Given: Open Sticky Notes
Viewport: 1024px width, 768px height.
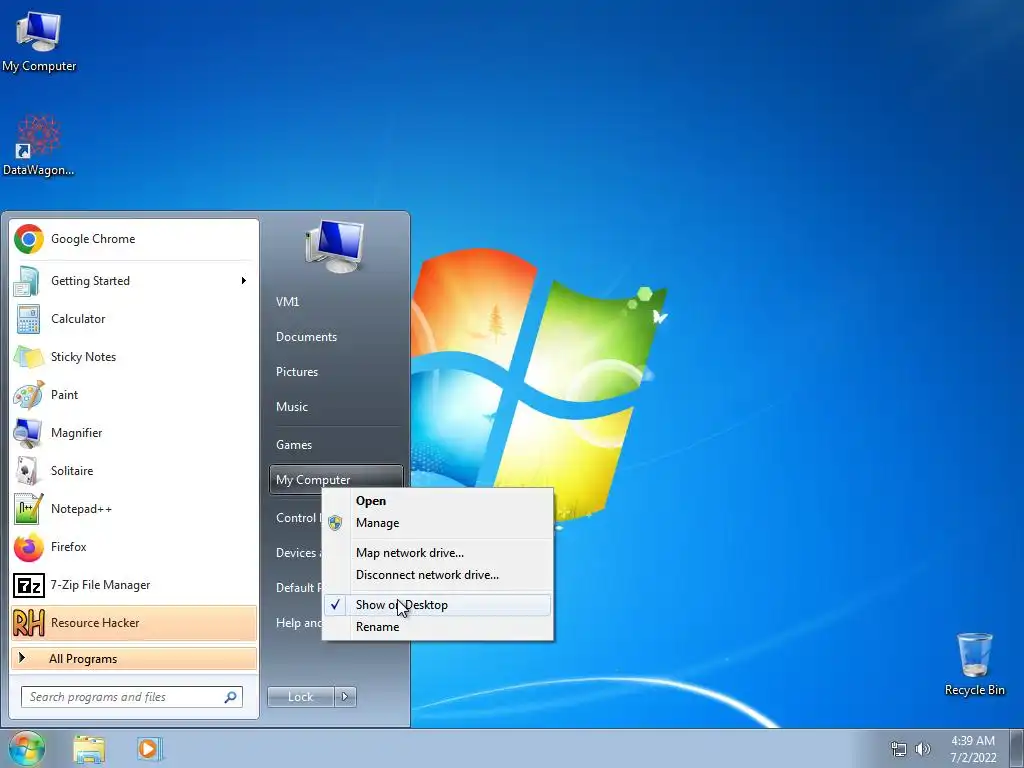Looking at the screenshot, I should pyautogui.click(x=134, y=357).
